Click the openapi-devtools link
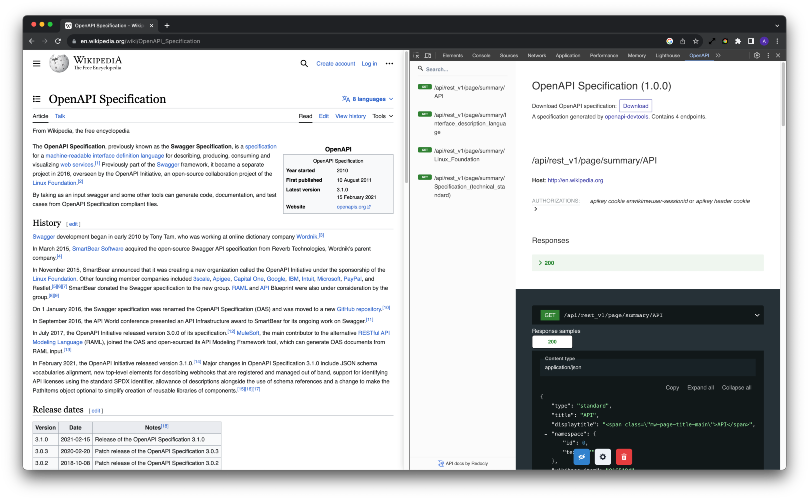This screenshot has height=500, width=809. pos(626,117)
